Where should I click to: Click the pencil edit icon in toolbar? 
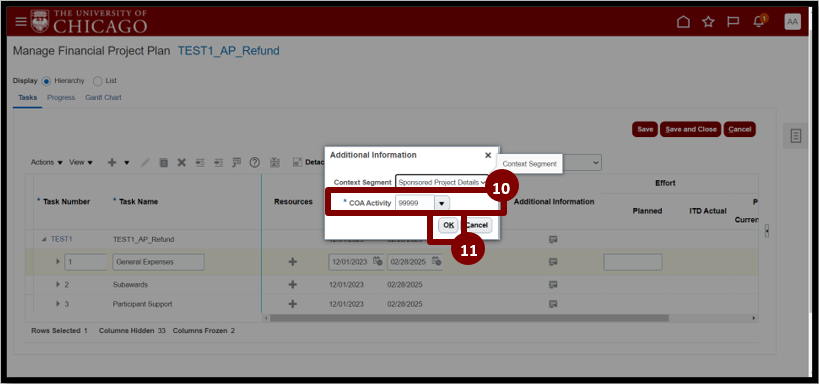146,162
